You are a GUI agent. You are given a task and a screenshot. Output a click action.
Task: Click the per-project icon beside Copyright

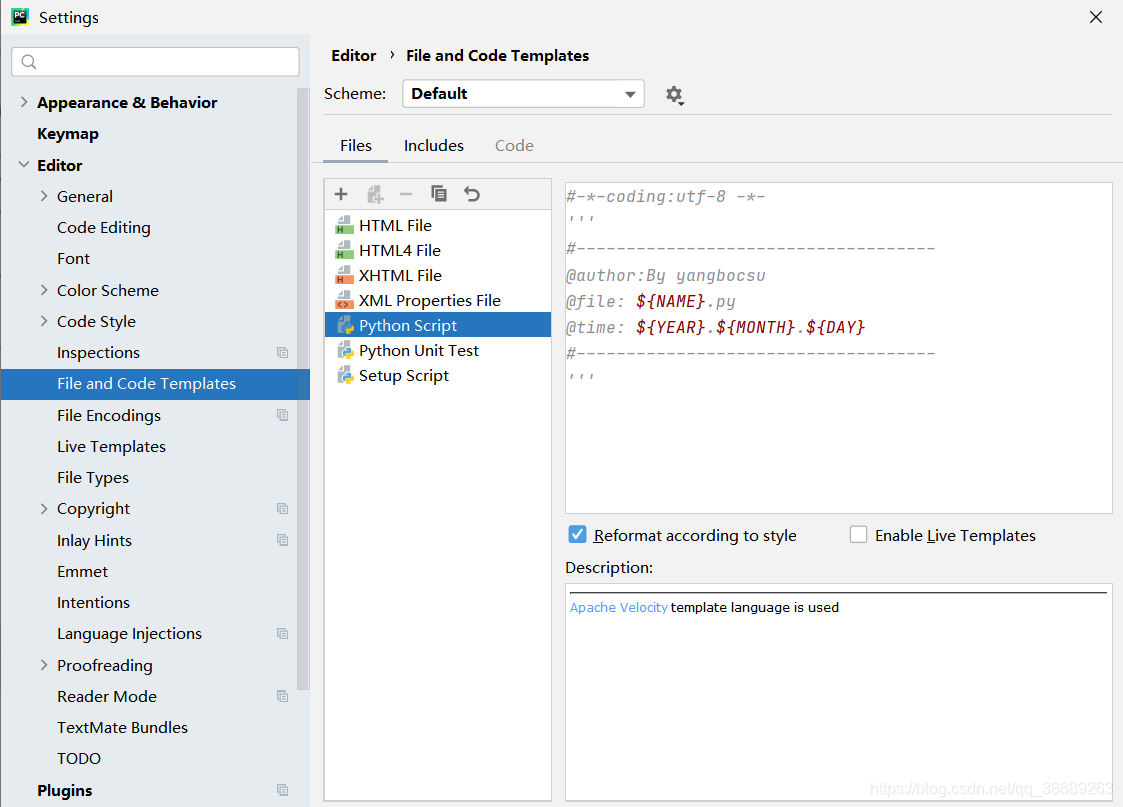point(282,508)
